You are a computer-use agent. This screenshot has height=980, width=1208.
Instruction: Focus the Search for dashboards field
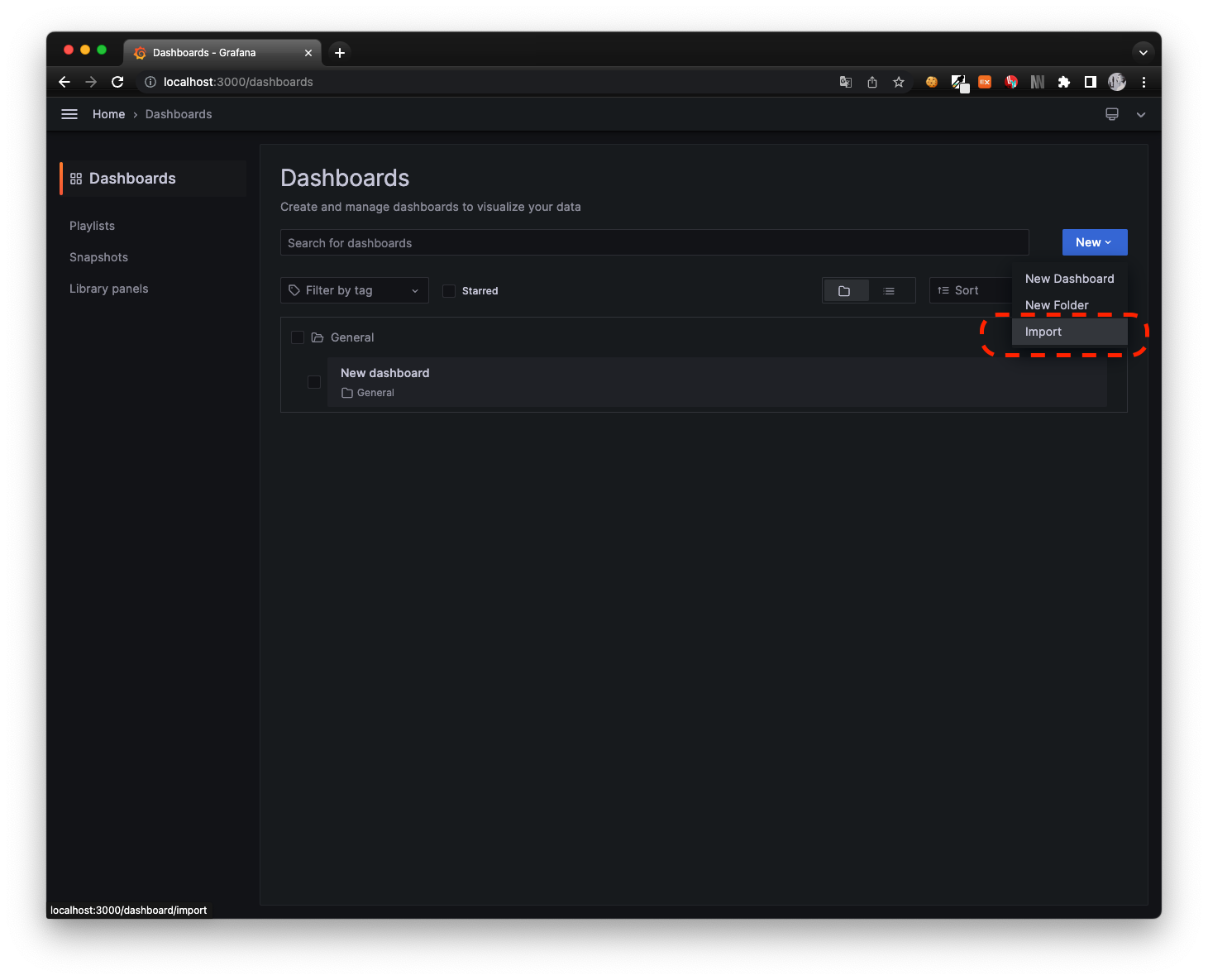[654, 242]
